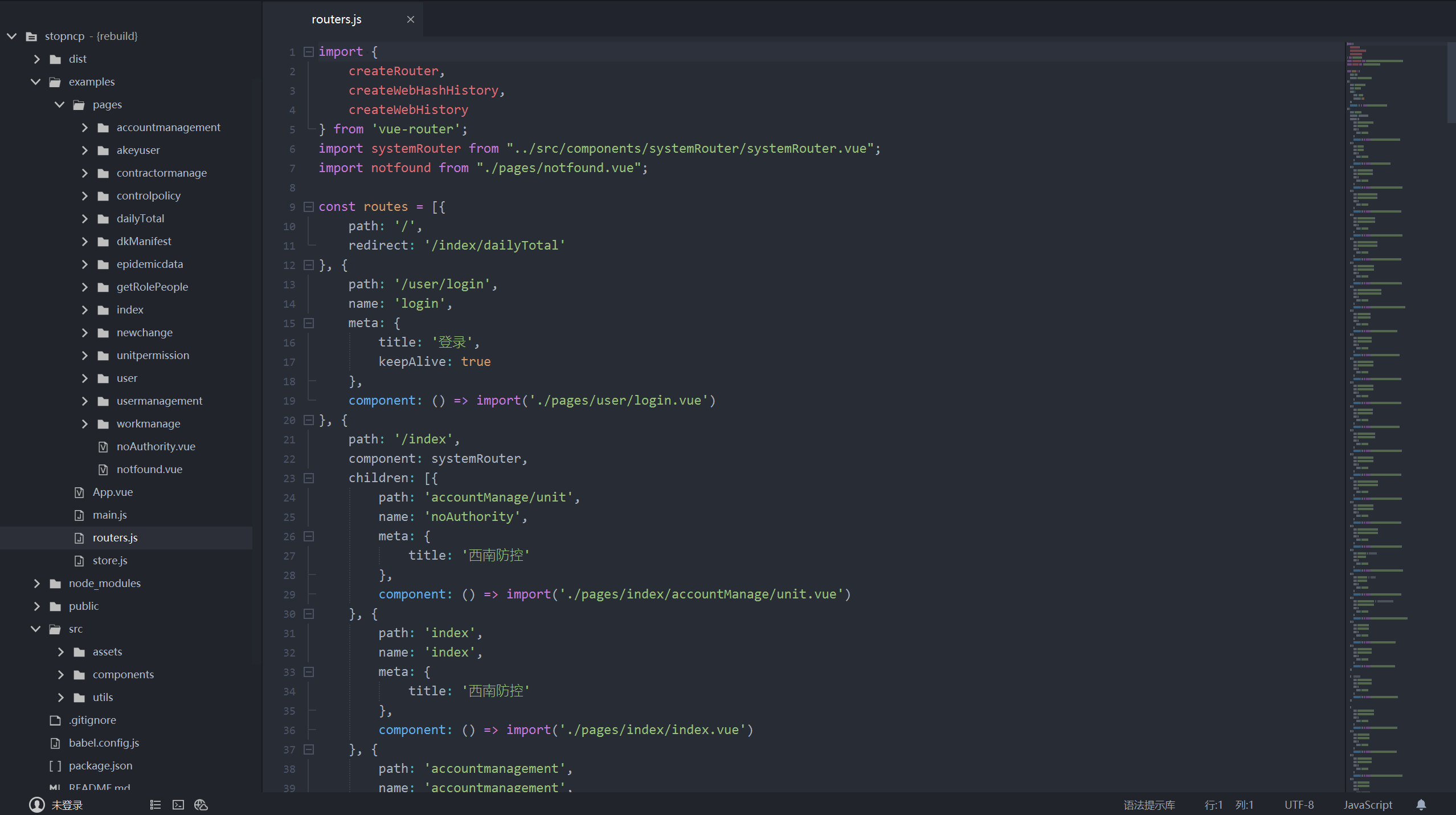Expand the usermanagement folder
1456x815 pixels.
point(84,401)
